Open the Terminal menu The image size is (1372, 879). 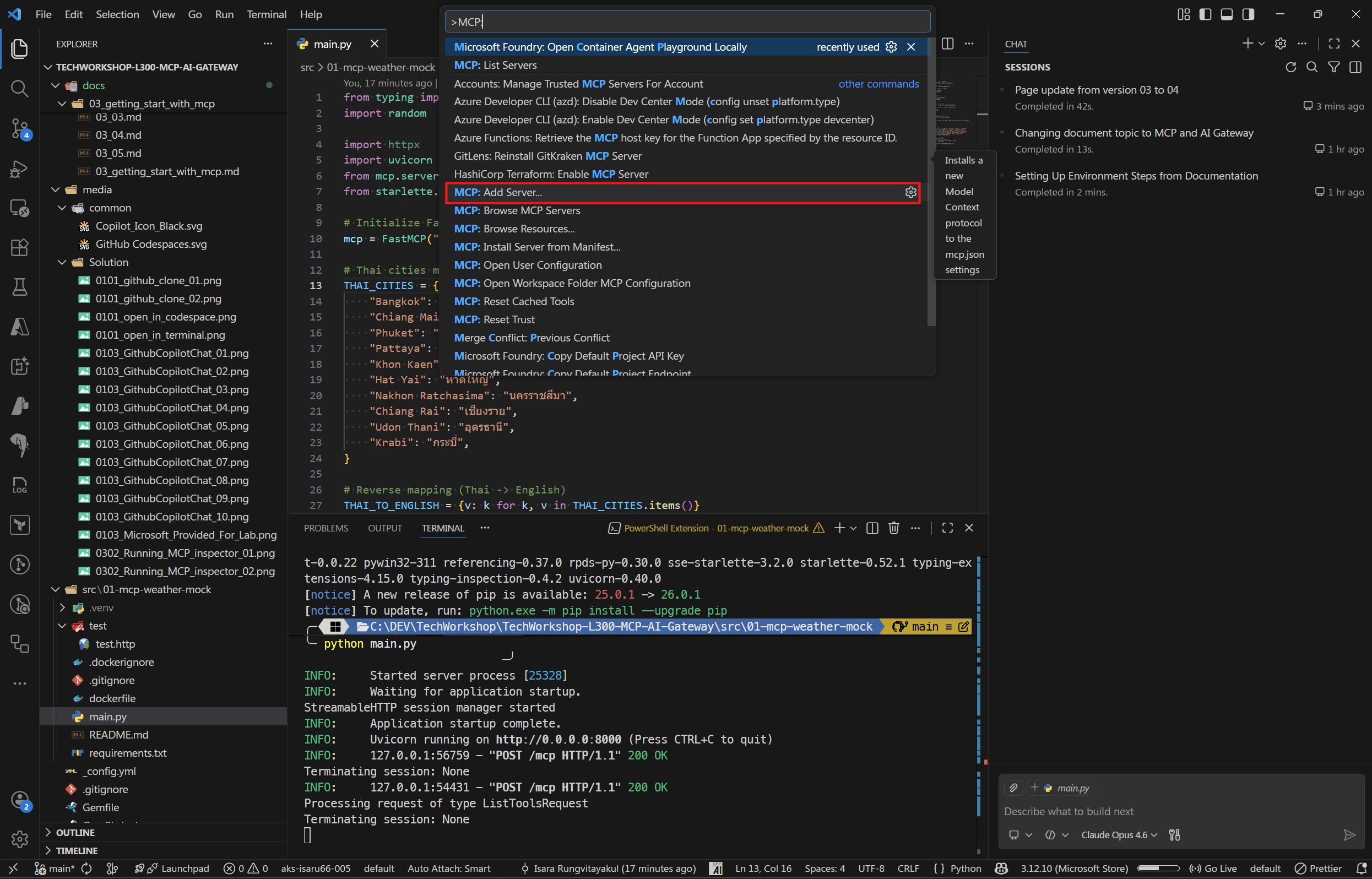[266, 14]
